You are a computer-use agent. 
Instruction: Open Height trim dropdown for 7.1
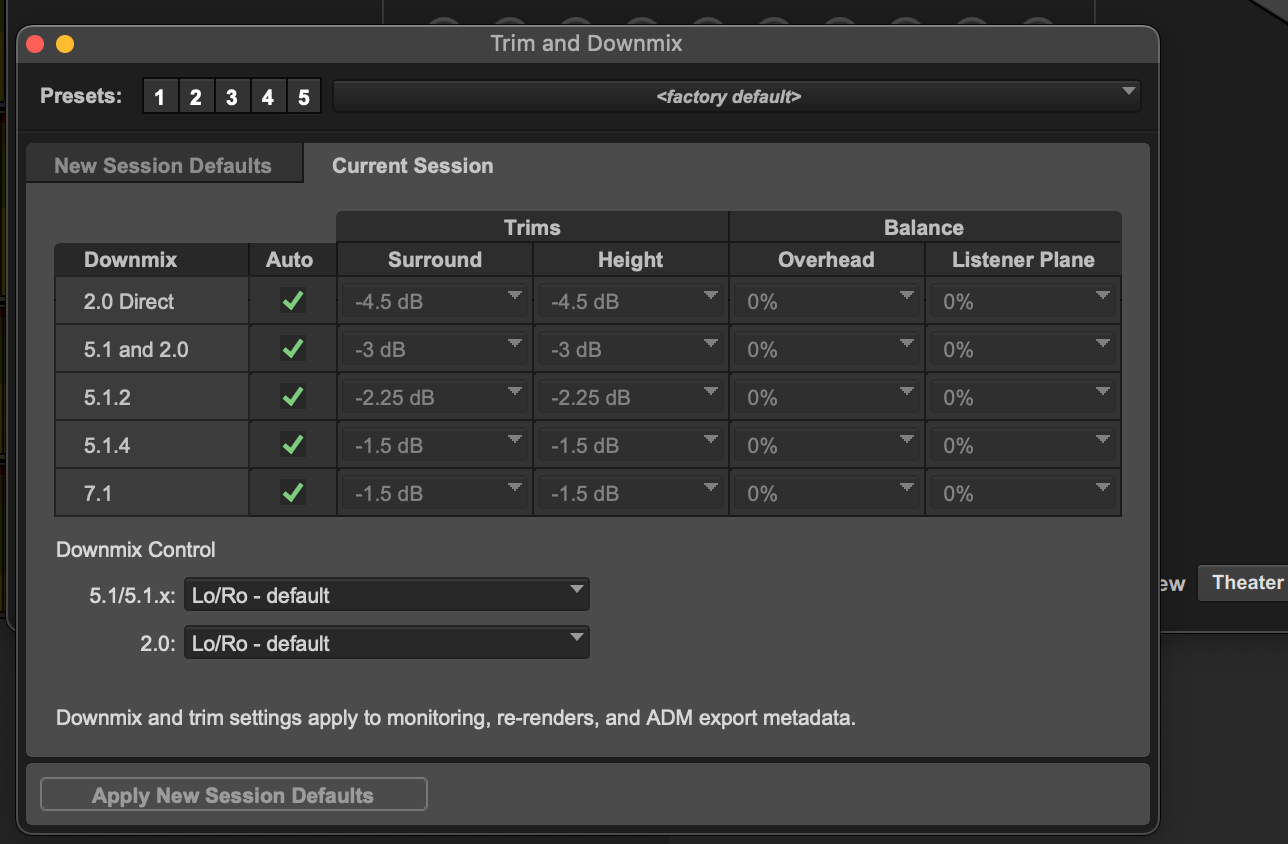tap(631, 493)
